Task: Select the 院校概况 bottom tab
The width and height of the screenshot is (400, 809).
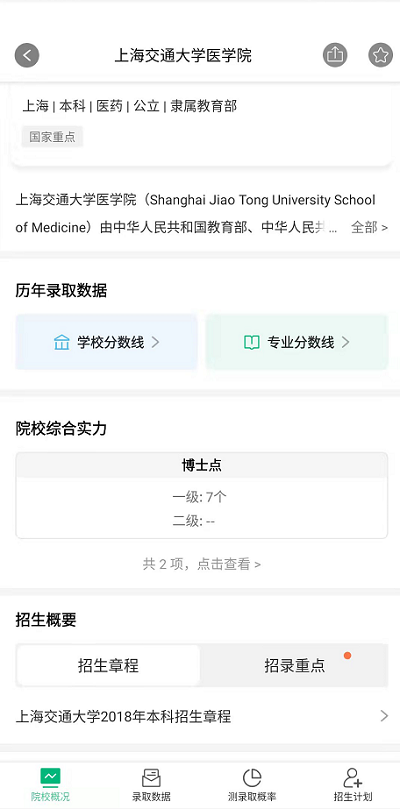Action: [50, 784]
